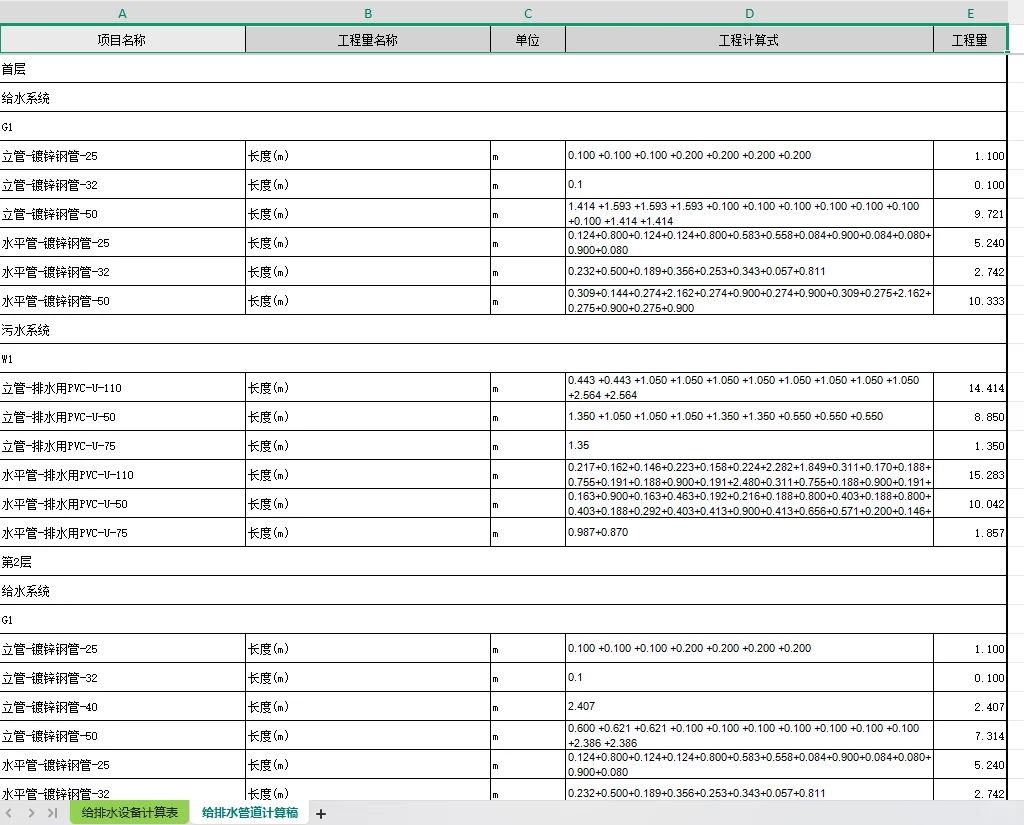Click the 项目名称 header cell
Image resolution: width=1024 pixels, height=825 pixels.
[x=122, y=40]
